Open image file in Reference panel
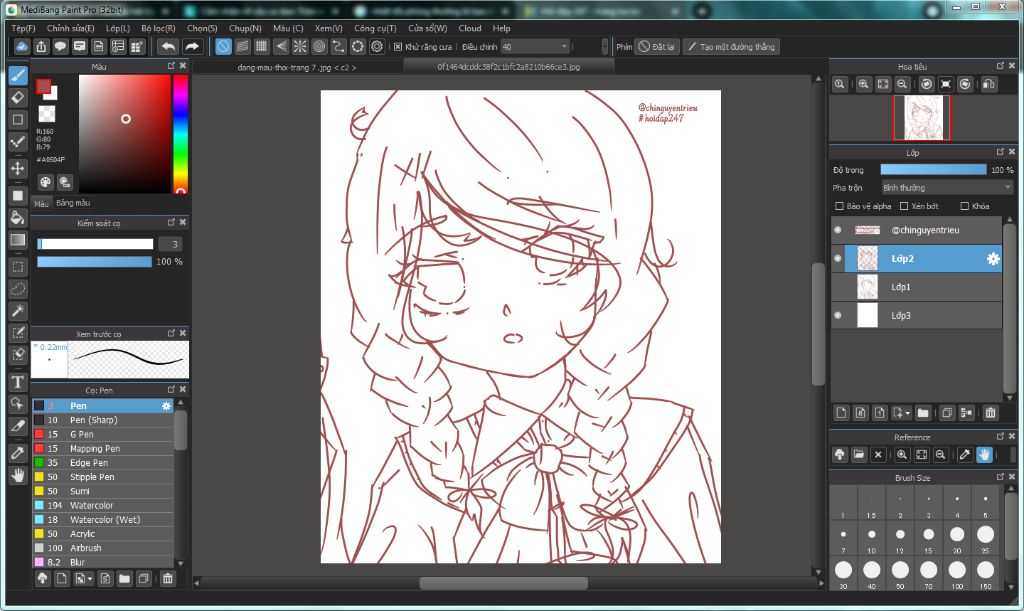This screenshot has width=1024, height=611. click(859, 454)
